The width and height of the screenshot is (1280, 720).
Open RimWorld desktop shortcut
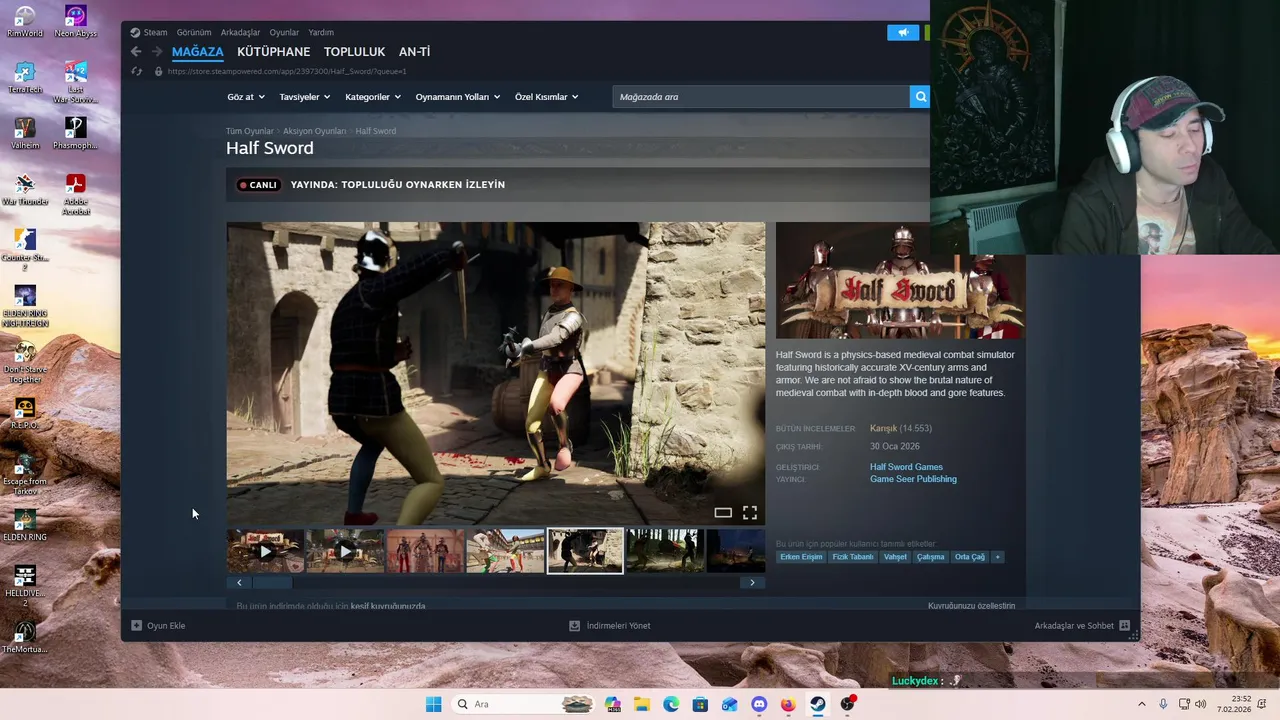pos(25,22)
